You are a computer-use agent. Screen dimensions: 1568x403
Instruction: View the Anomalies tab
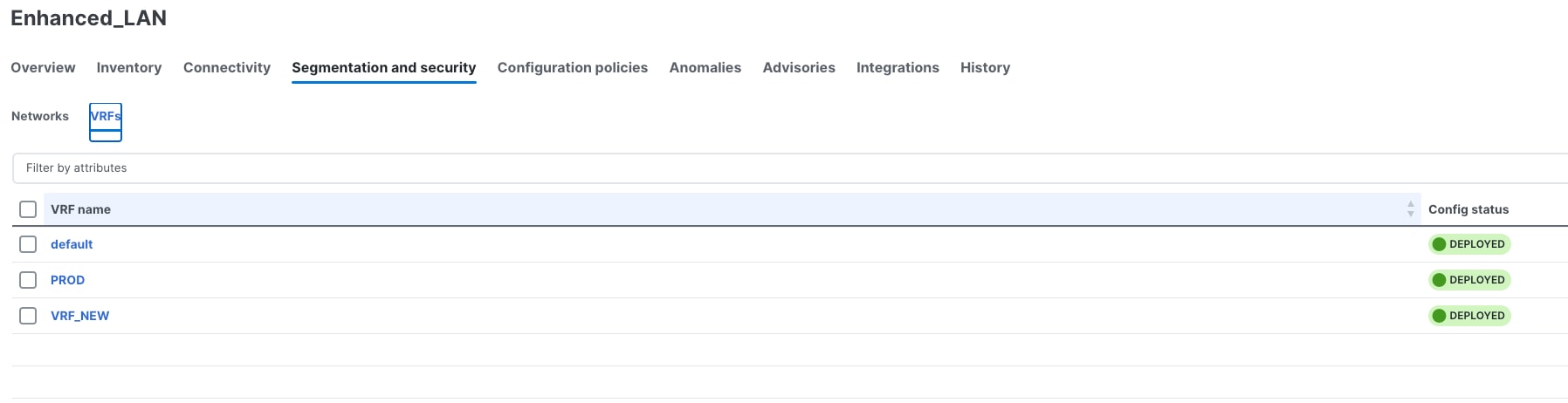tap(705, 68)
